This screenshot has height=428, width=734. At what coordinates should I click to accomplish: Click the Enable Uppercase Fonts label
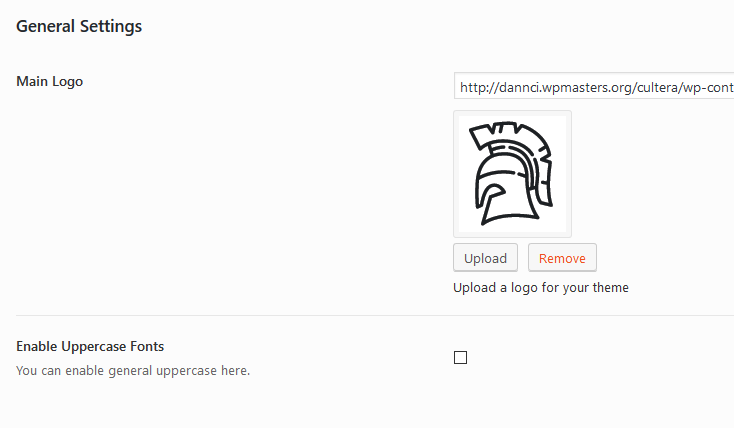pyautogui.click(x=90, y=346)
